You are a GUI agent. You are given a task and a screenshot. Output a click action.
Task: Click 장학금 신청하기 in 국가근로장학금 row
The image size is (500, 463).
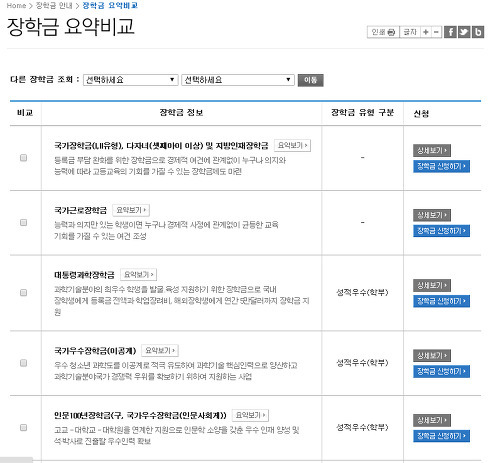tap(441, 231)
